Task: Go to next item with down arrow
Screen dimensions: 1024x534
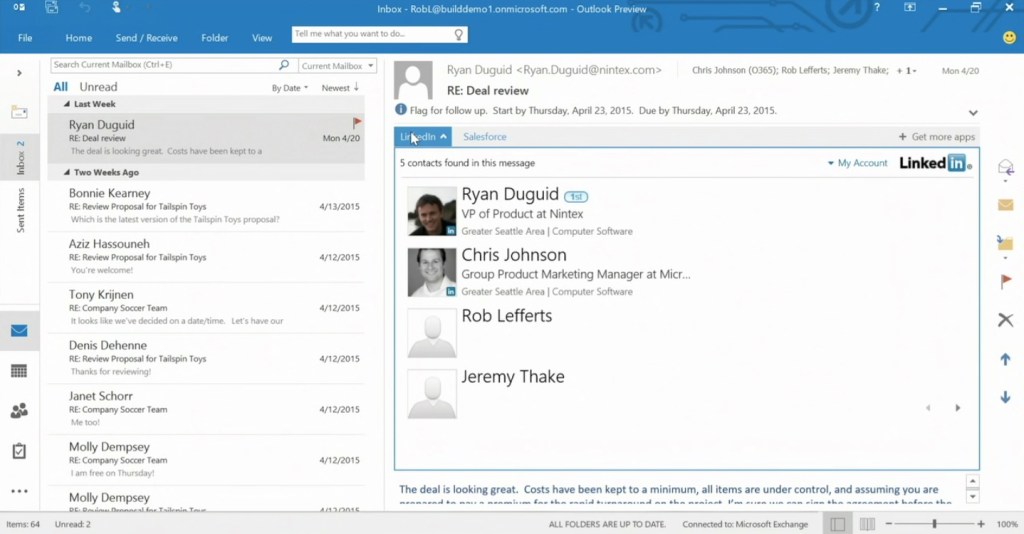Action: [1005, 397]
